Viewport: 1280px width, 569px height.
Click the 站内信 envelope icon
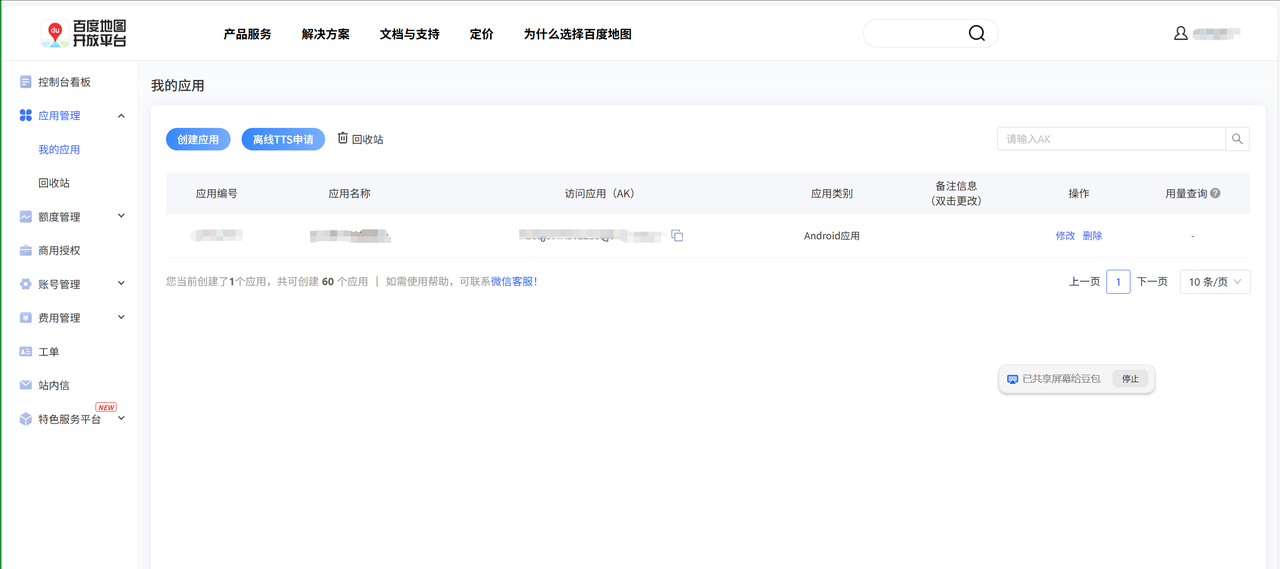(26, 385)
